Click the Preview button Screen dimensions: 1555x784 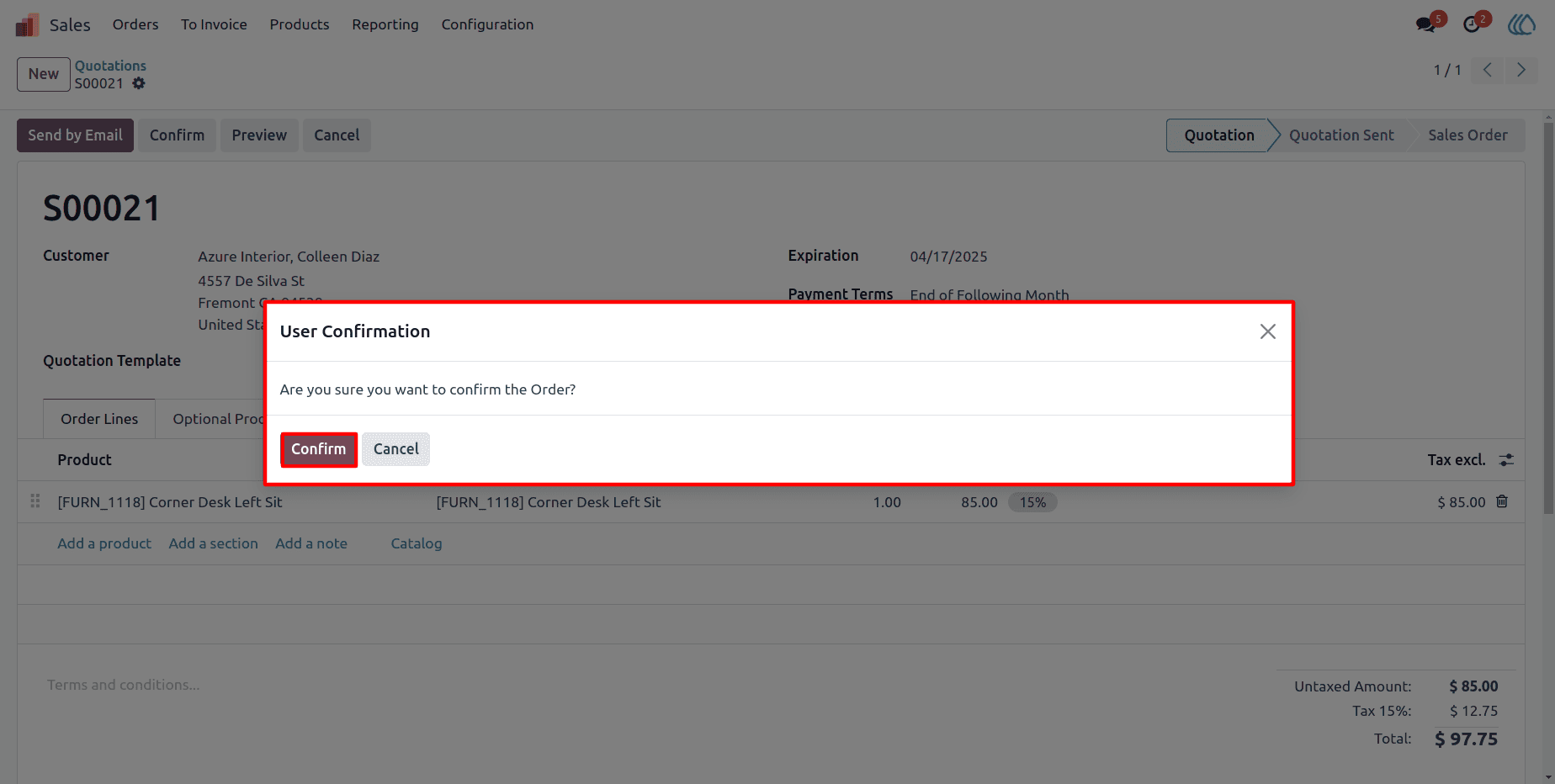259,135
